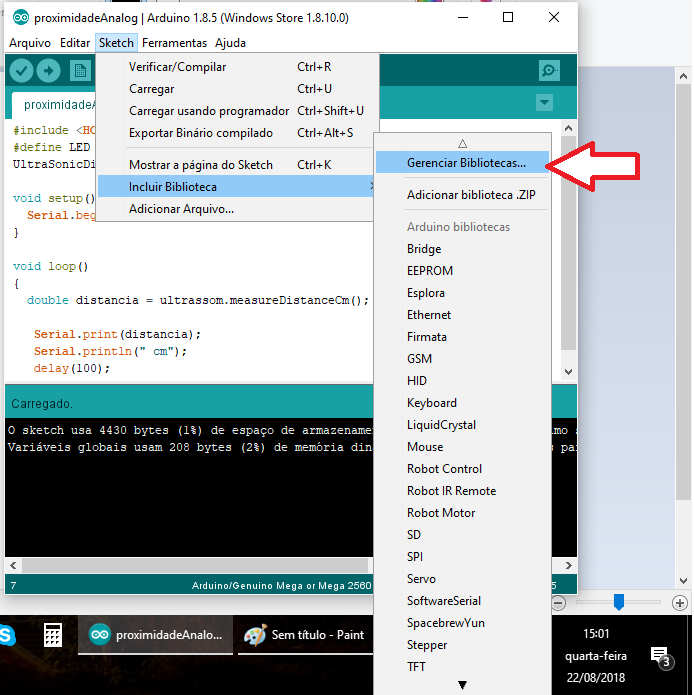This screenshot has height=695, width=694.
Task: Open the Ferramentas menu
Action: click(174, 43)
